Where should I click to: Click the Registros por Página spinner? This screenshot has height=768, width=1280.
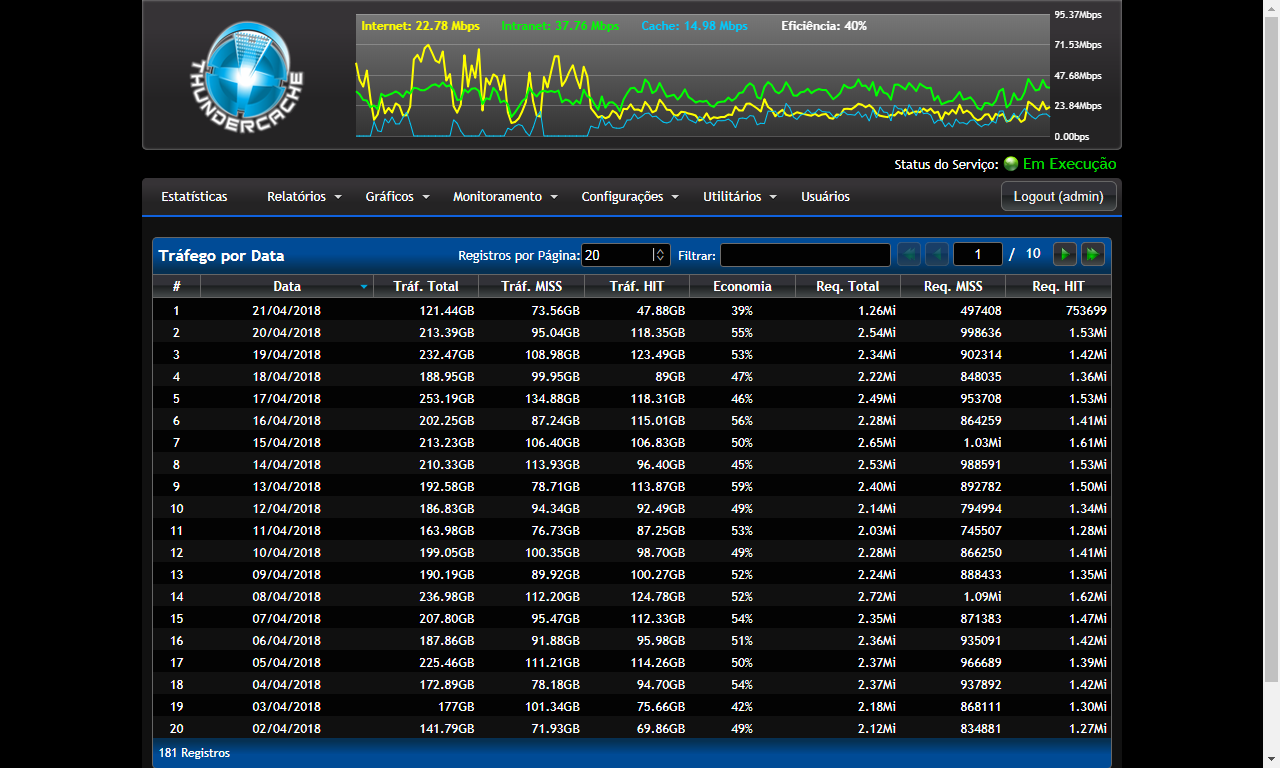tap(659, 255)
